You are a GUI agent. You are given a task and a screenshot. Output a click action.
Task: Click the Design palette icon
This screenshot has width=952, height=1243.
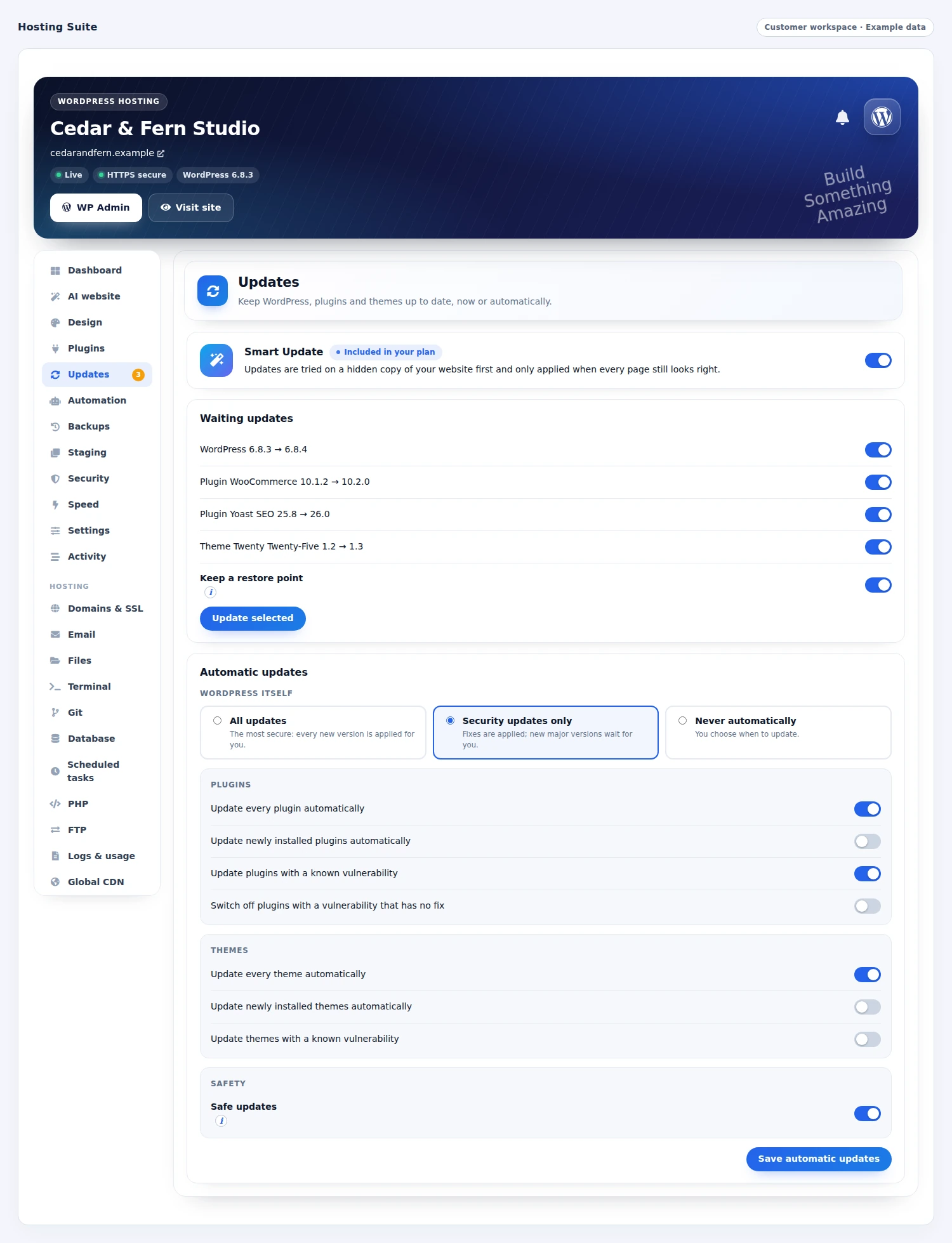(x=55, y=322)
